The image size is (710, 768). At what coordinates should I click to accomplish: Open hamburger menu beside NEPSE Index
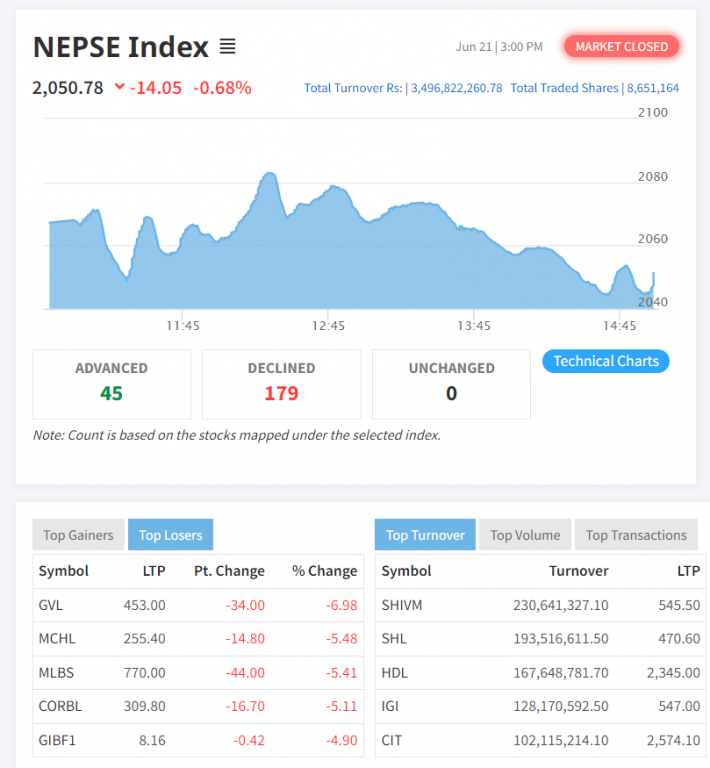coord(227,46)
